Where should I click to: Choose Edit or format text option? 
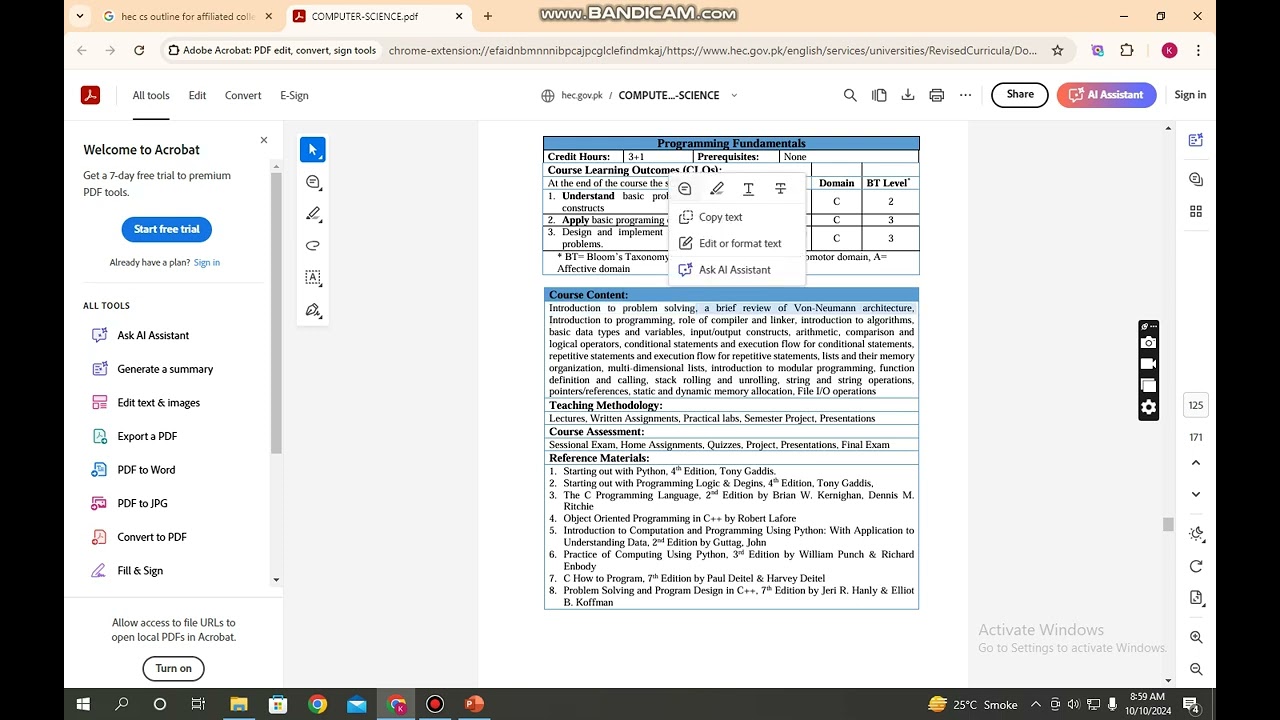coord(736,243)
